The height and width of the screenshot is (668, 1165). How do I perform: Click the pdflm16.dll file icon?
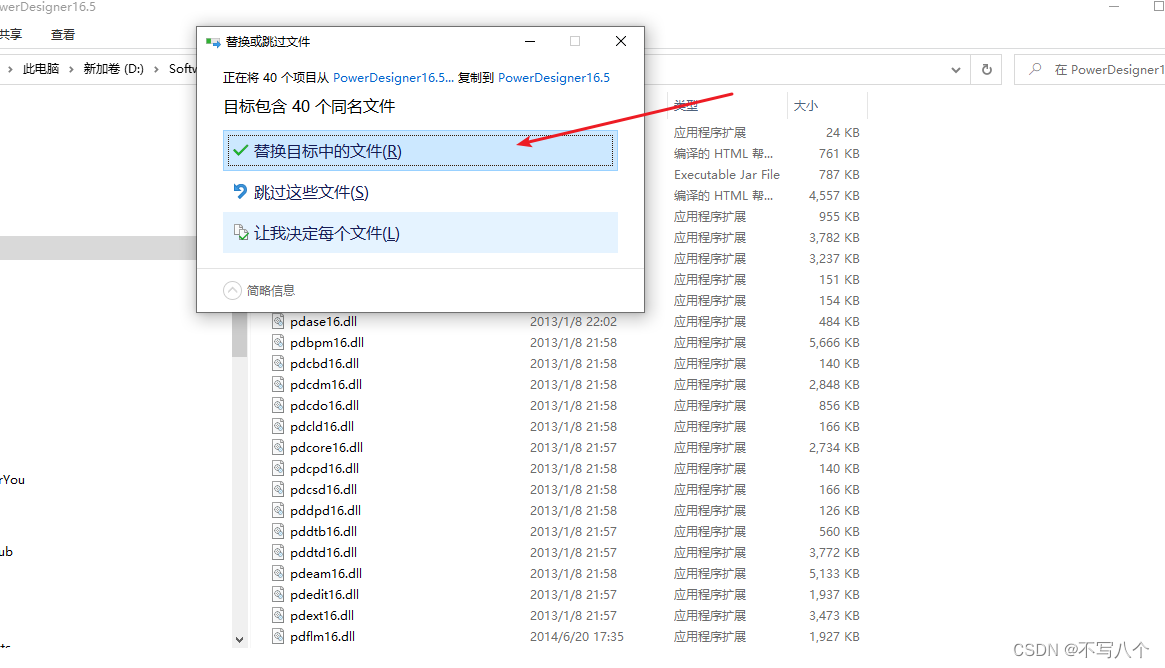(x=278, y=636)
